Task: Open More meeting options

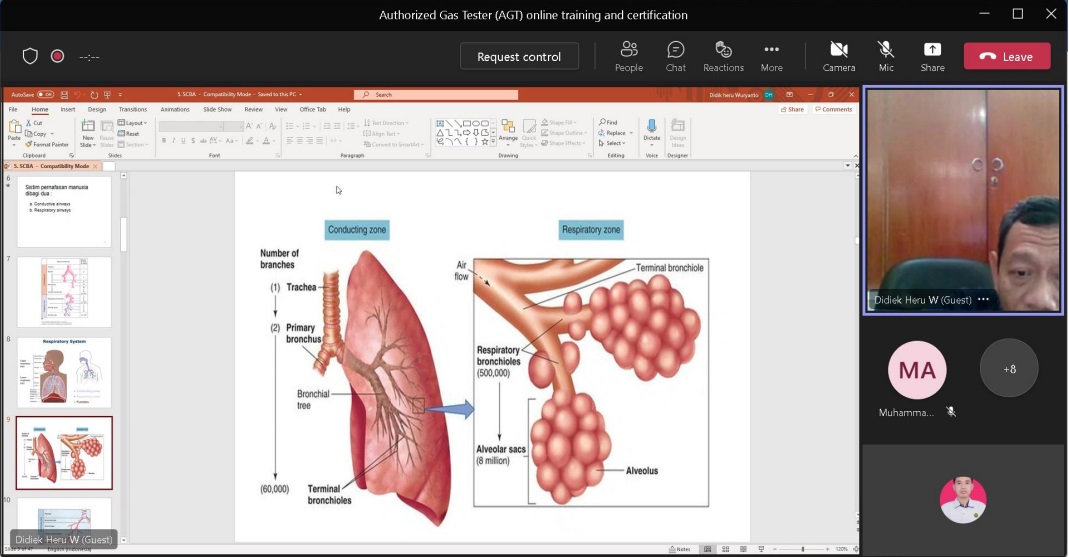Action: [772, 57]
